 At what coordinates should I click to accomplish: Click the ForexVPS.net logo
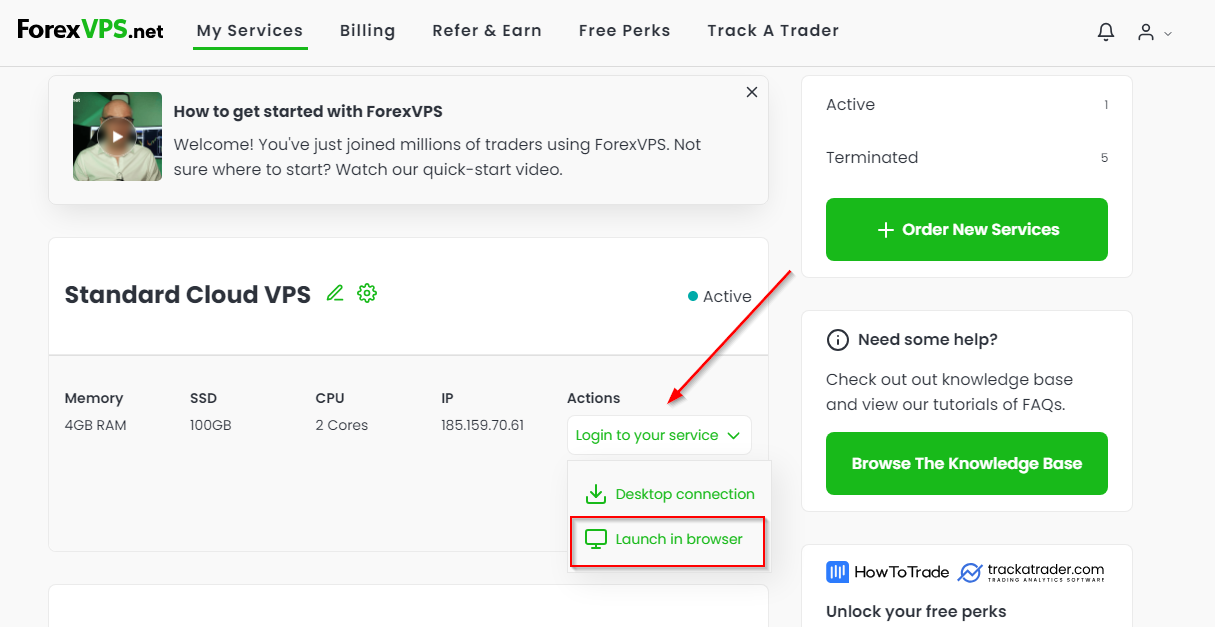click(88, 30)
